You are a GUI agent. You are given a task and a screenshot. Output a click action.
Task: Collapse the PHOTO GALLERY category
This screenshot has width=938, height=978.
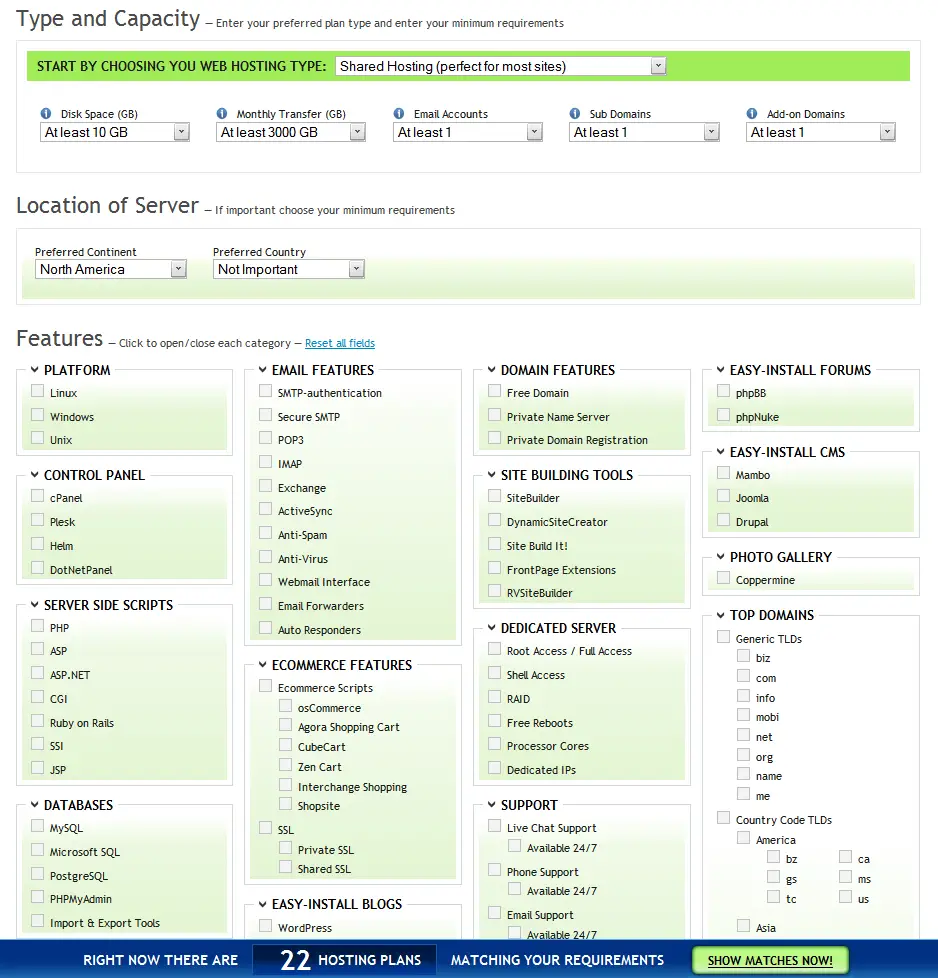720,556
